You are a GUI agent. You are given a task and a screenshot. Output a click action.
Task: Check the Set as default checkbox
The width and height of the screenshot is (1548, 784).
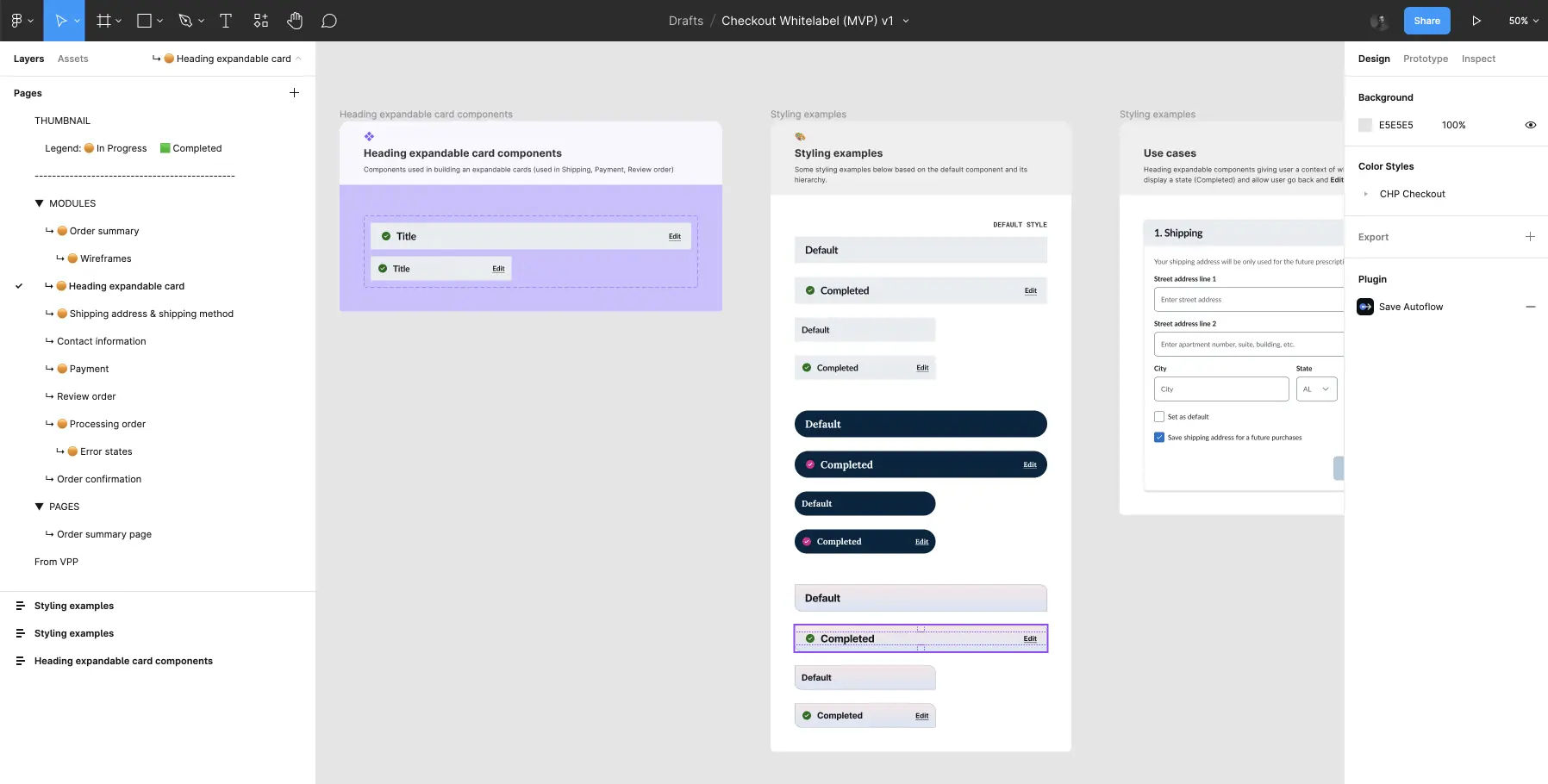pos(1159,416)
